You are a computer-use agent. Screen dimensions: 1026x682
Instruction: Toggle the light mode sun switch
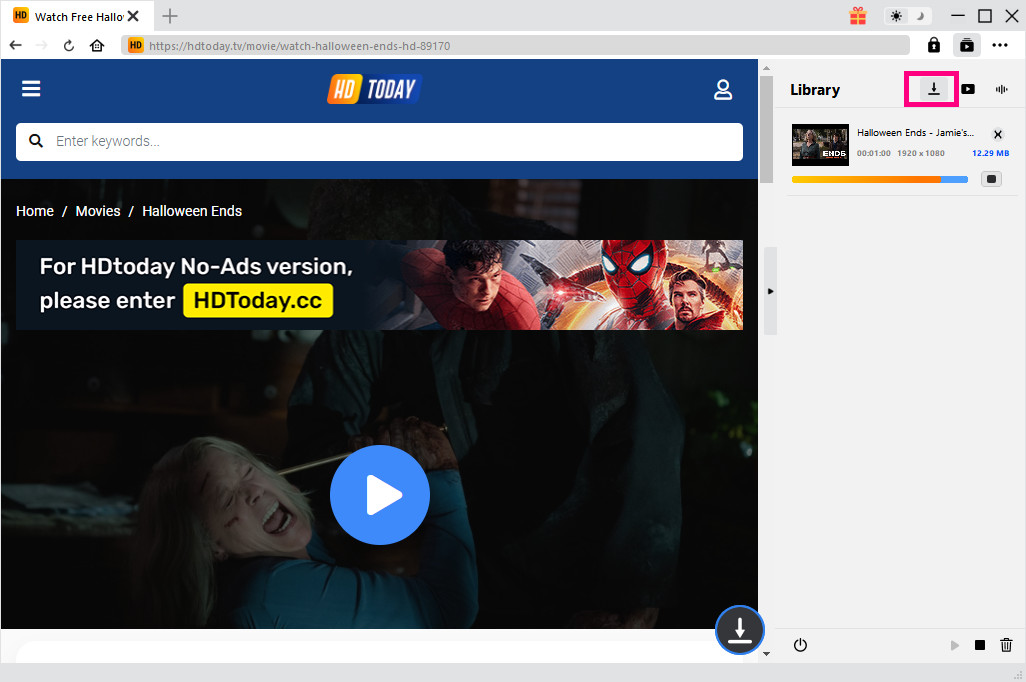(x=896, y=16)
